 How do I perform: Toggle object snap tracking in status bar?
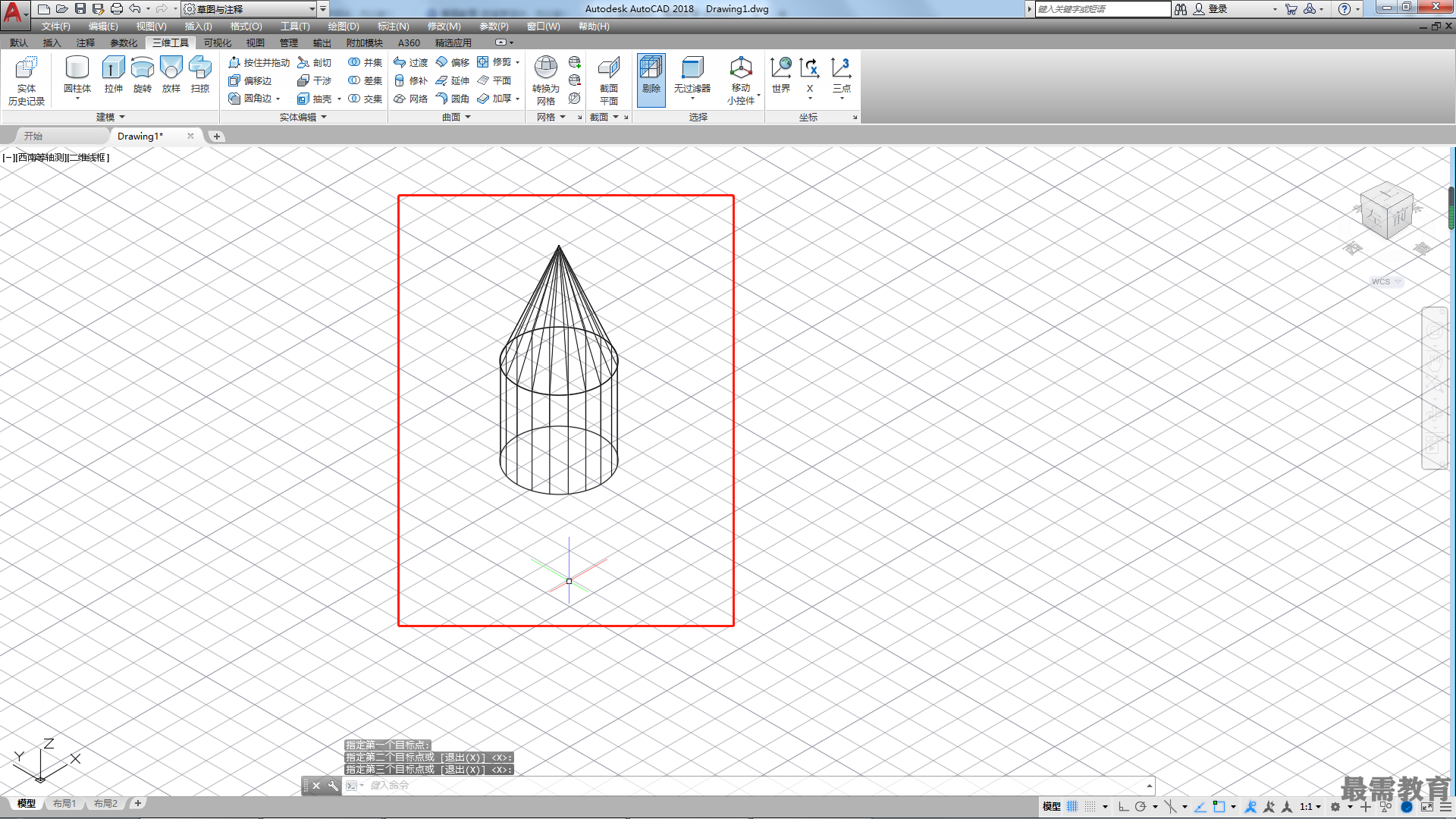(x=1200, y=807)
